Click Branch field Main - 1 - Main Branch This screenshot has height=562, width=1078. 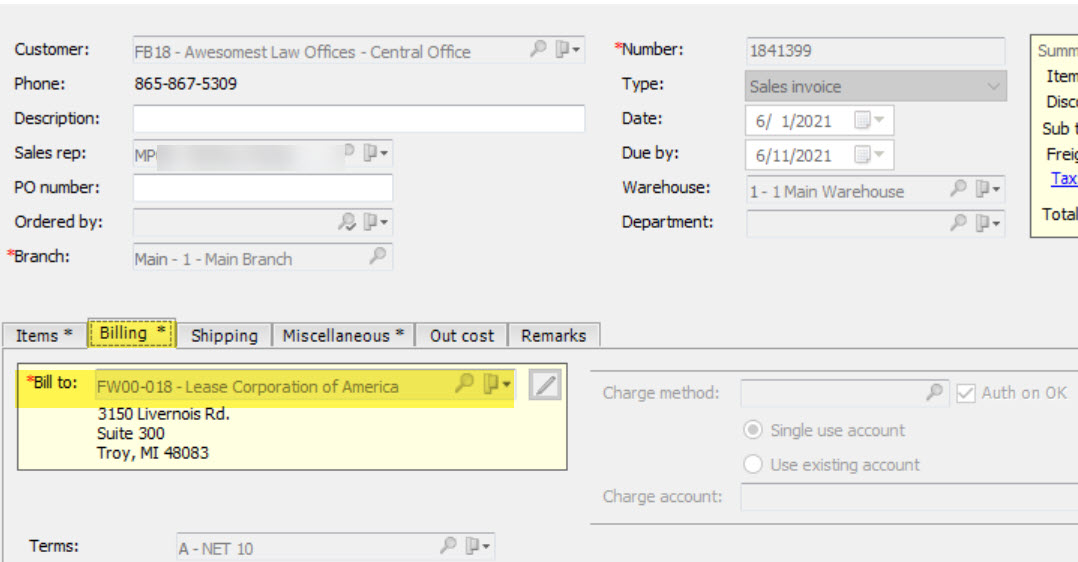point(263,257)
